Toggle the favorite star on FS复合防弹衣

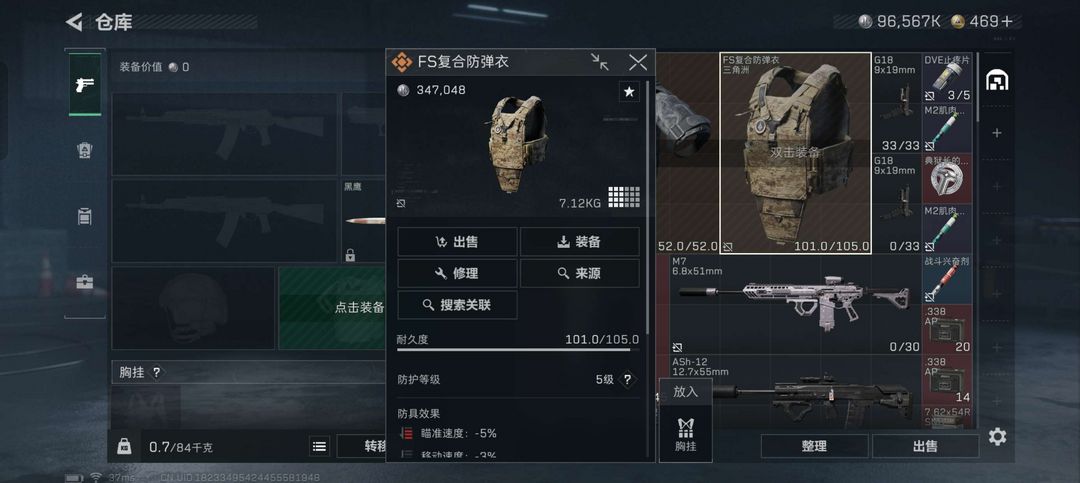tap(629, 92)
